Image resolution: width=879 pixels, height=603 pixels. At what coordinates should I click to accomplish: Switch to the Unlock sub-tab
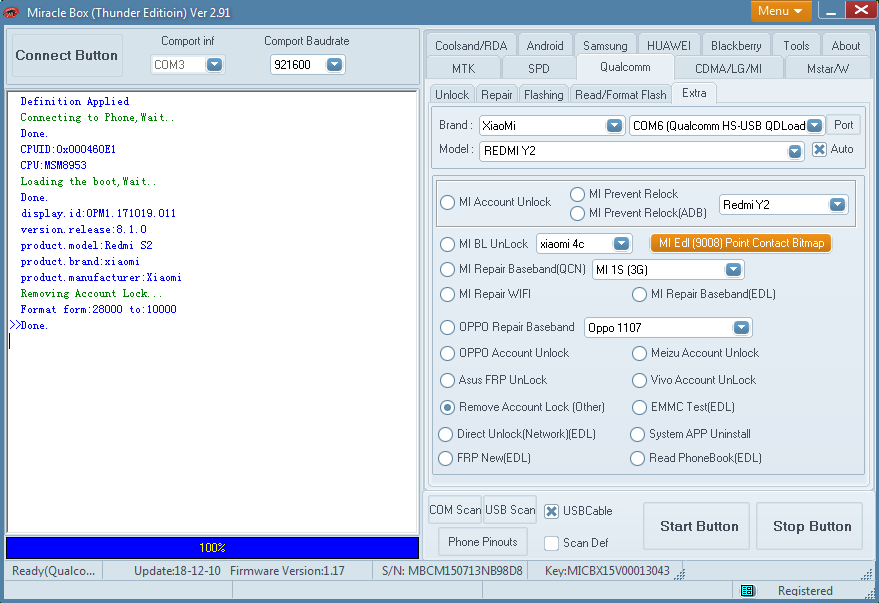[x=452, y=95]
